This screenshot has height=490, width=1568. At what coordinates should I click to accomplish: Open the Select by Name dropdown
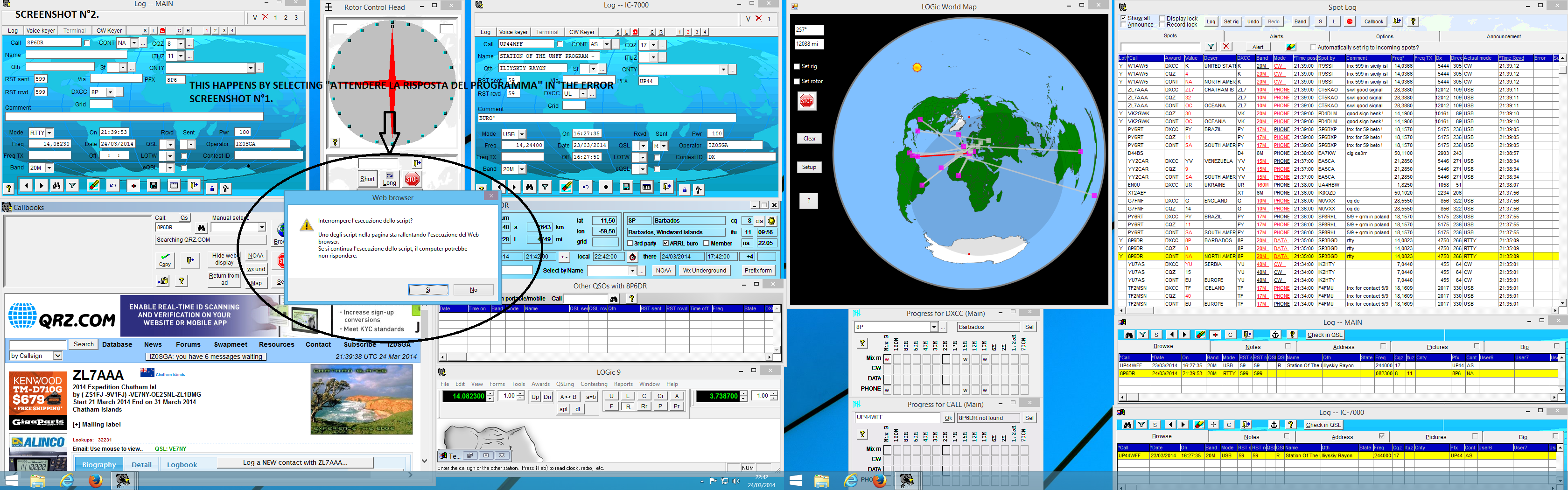[632, 270]
